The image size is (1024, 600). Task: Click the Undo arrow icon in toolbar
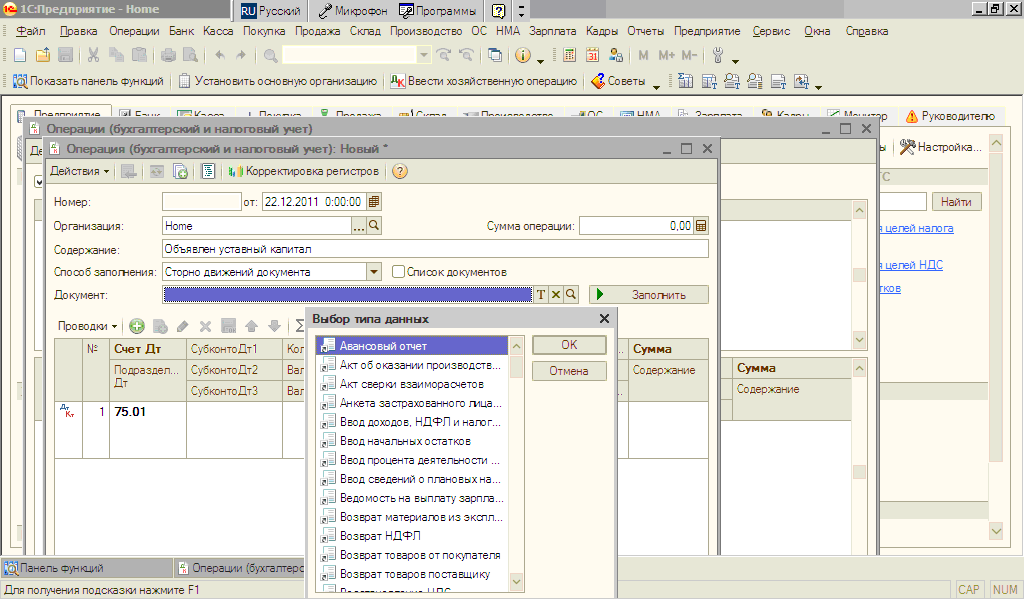220,55
